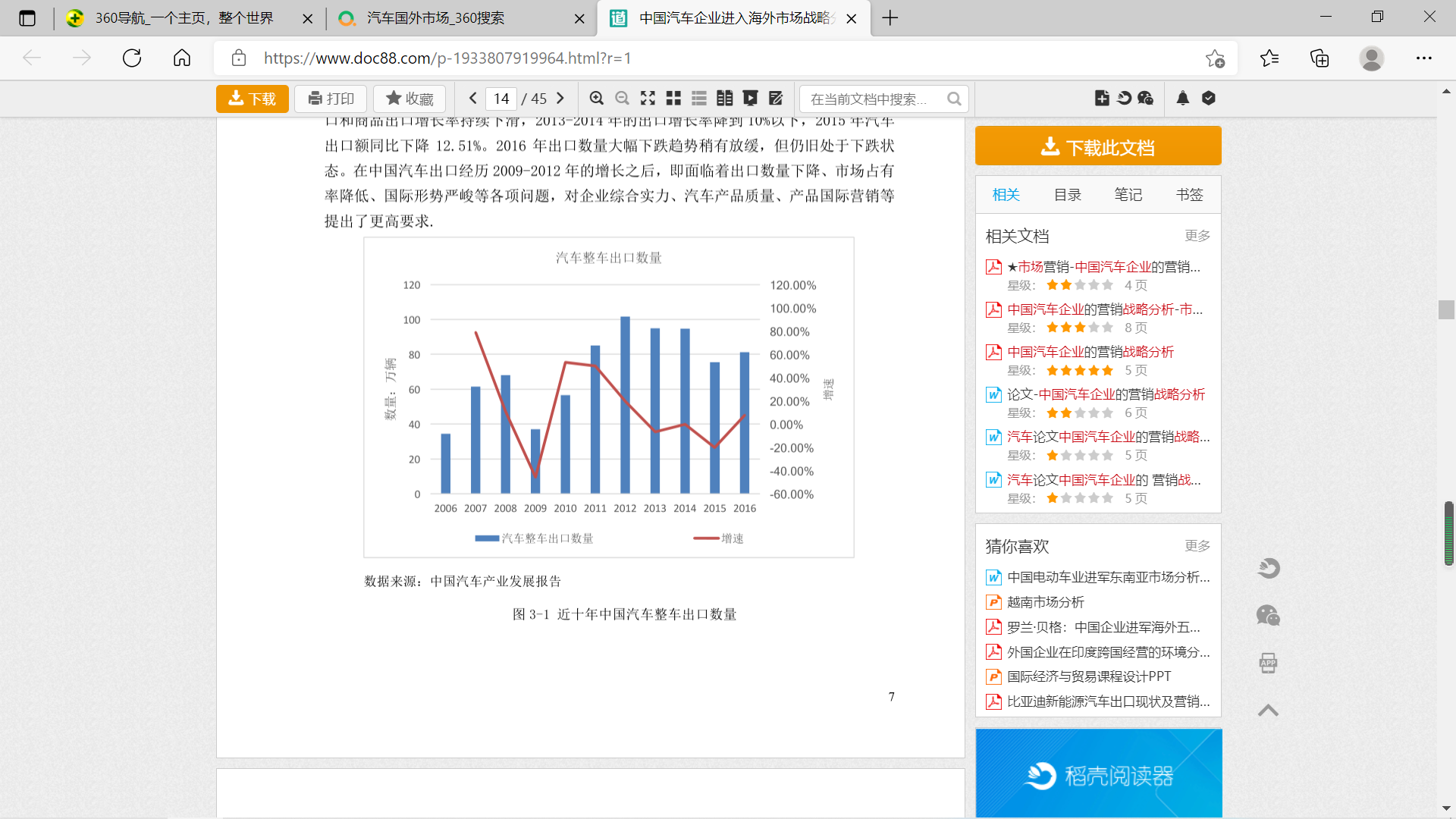Switch to the 目录 tab
The height and width of the screenshot is (819, 1456).
click(1067, 195)
